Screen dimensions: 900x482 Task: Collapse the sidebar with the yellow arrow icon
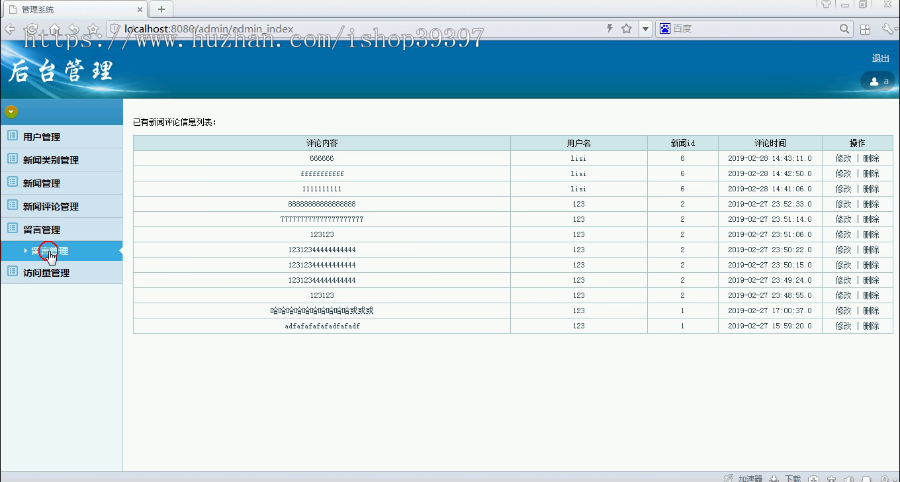[10, 112]
